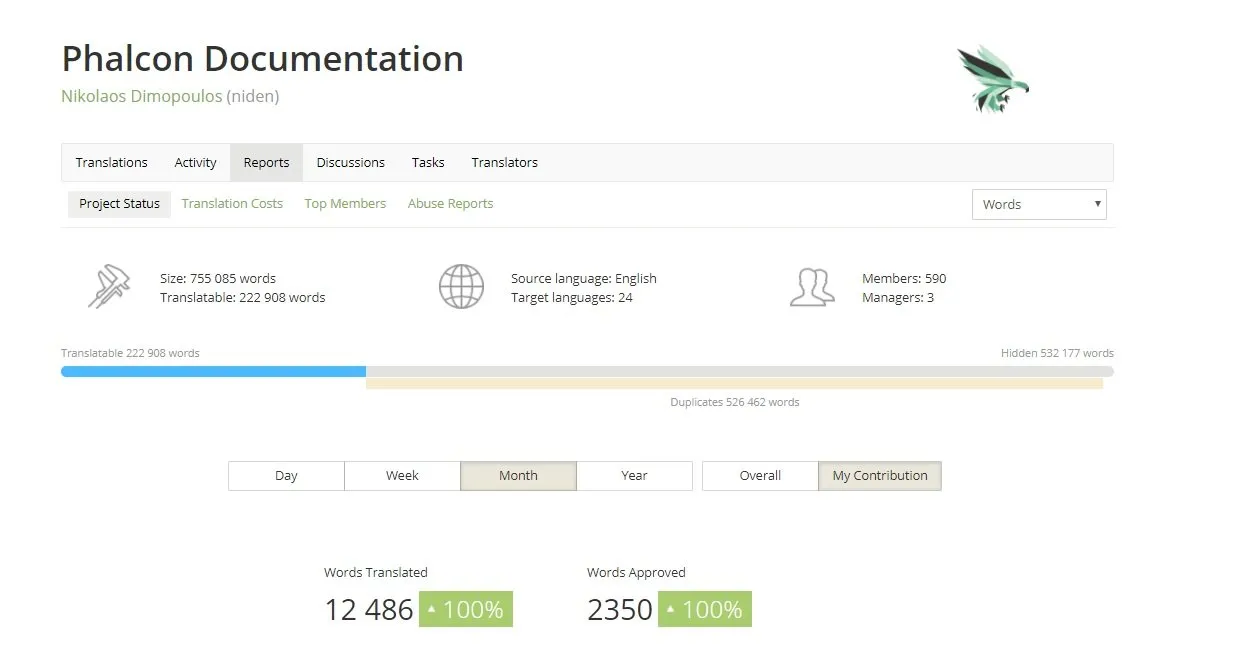Screen dimensions: 1237x662
Task: Click 'Duplicates 526 462 words' label
Action: click(x=735, y=402)
